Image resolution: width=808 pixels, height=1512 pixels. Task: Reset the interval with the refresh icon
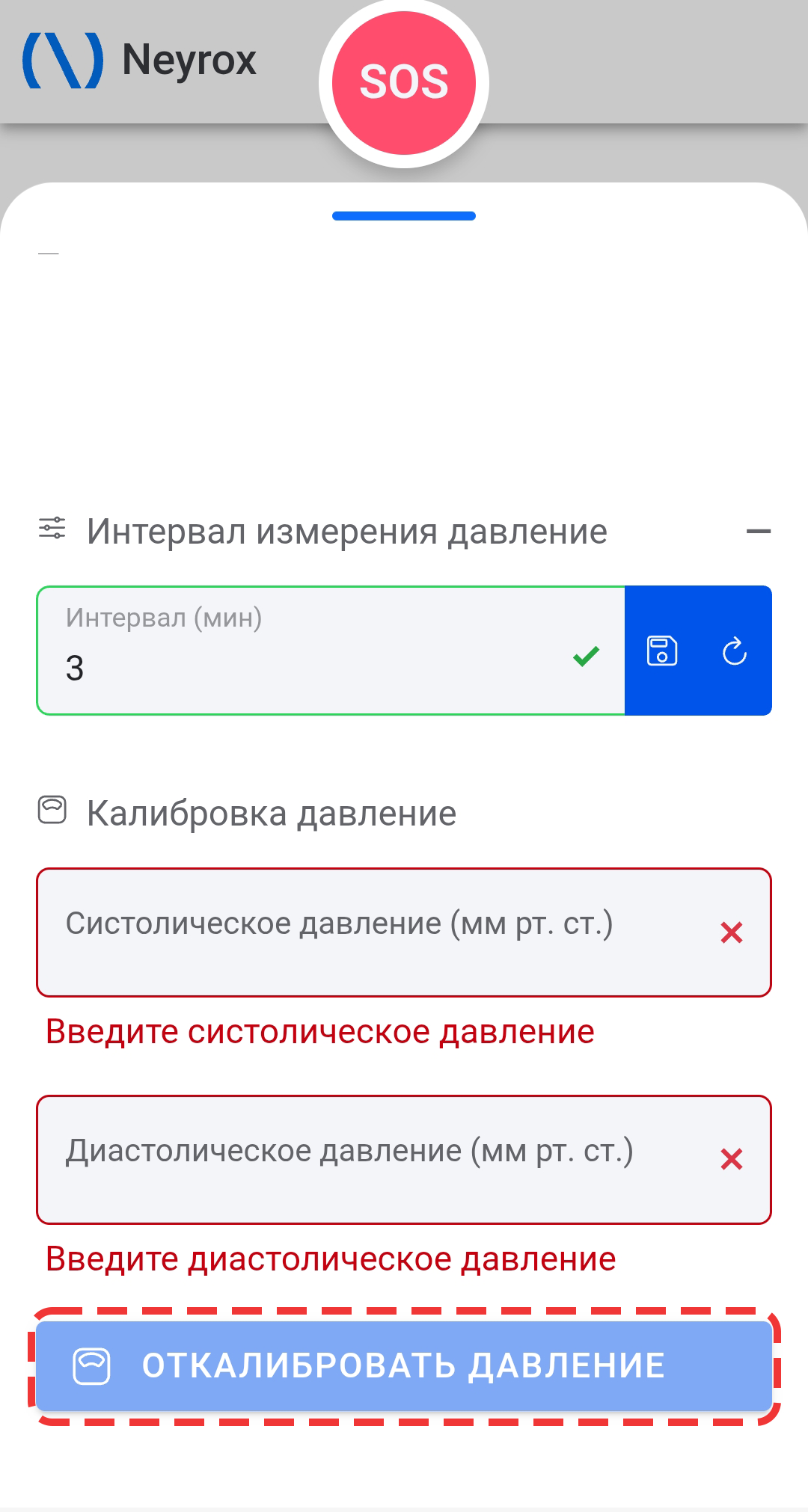(x=735, y=651)
